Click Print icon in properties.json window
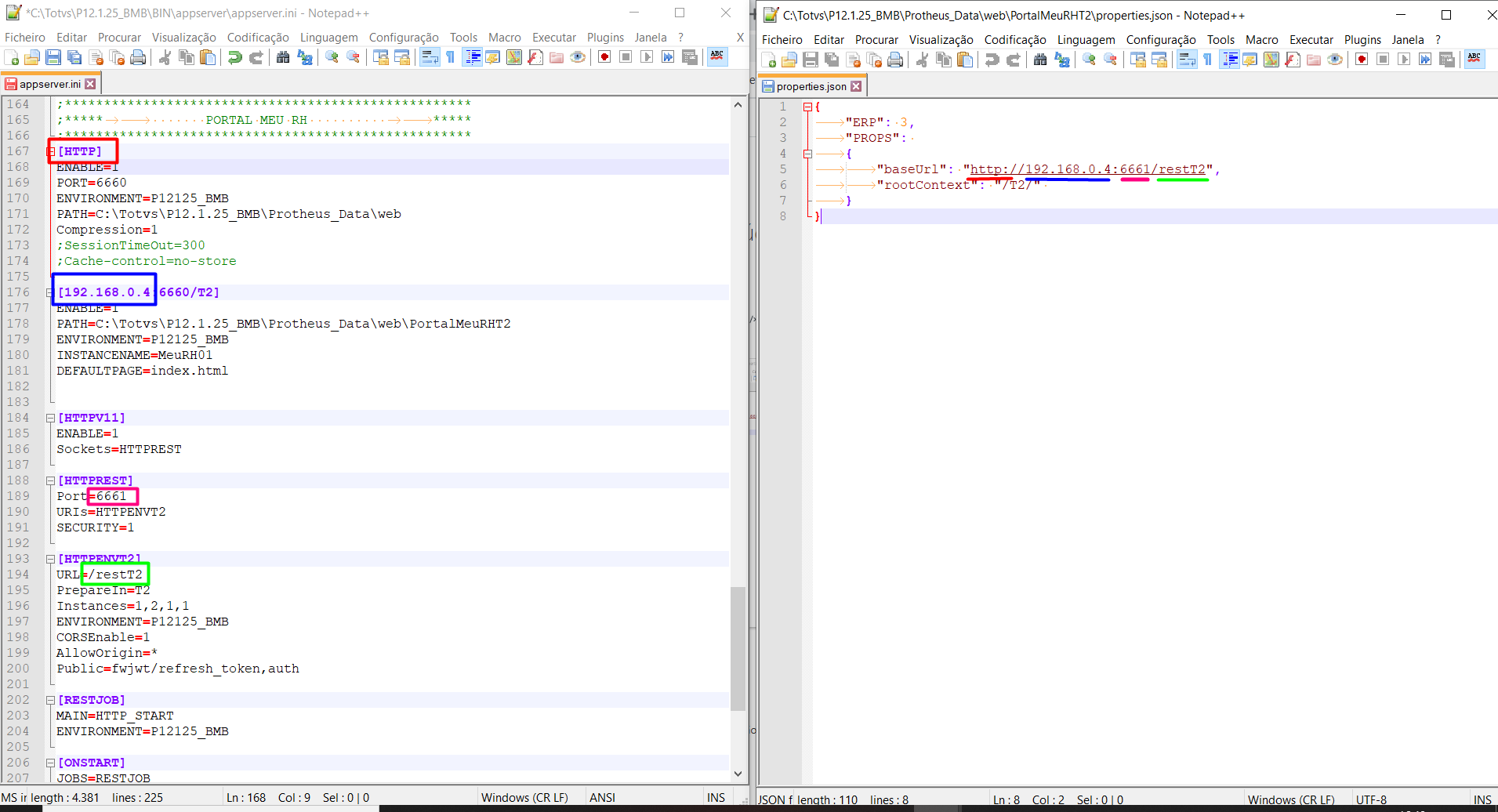Screen dimensions: 1498x812 click(895, 60)
